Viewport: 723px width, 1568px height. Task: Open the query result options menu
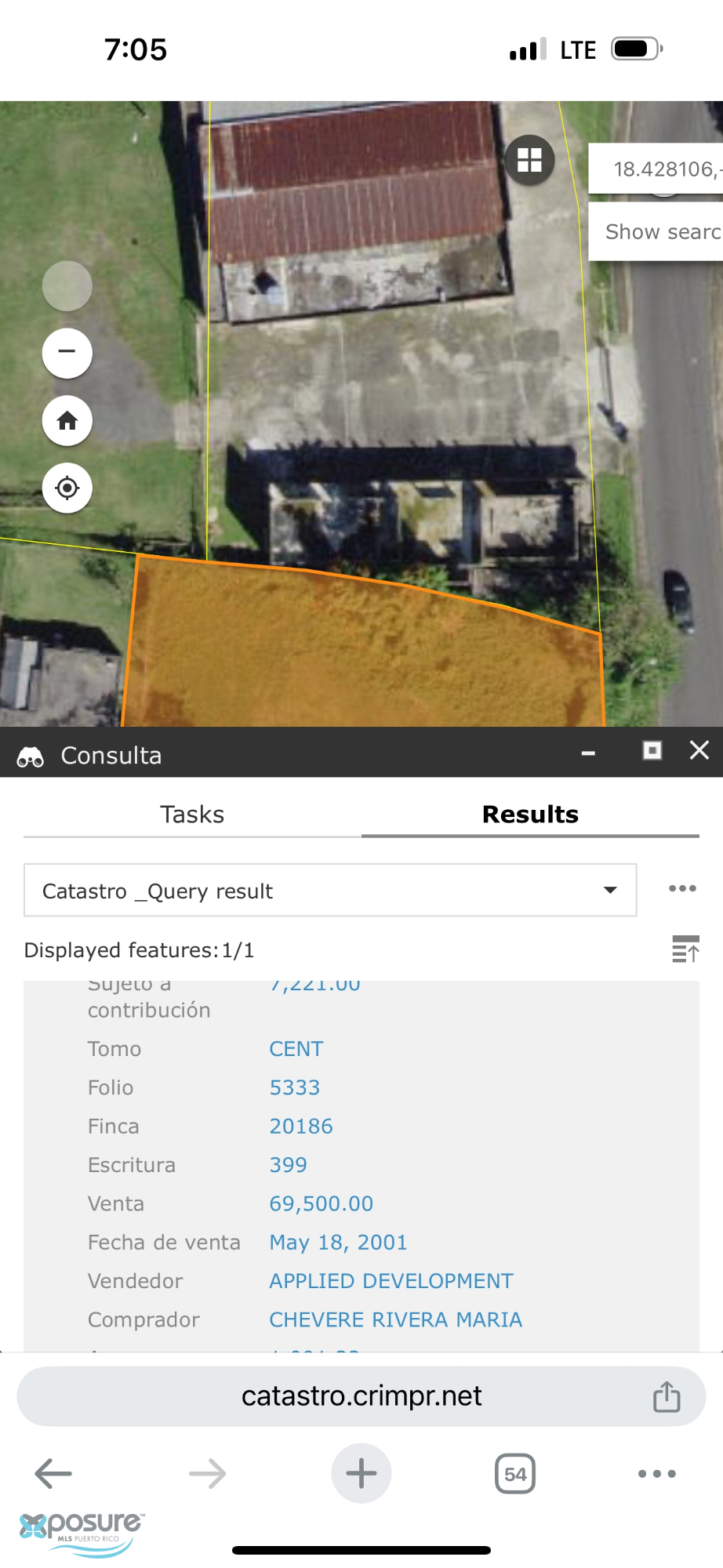[682, 889]
